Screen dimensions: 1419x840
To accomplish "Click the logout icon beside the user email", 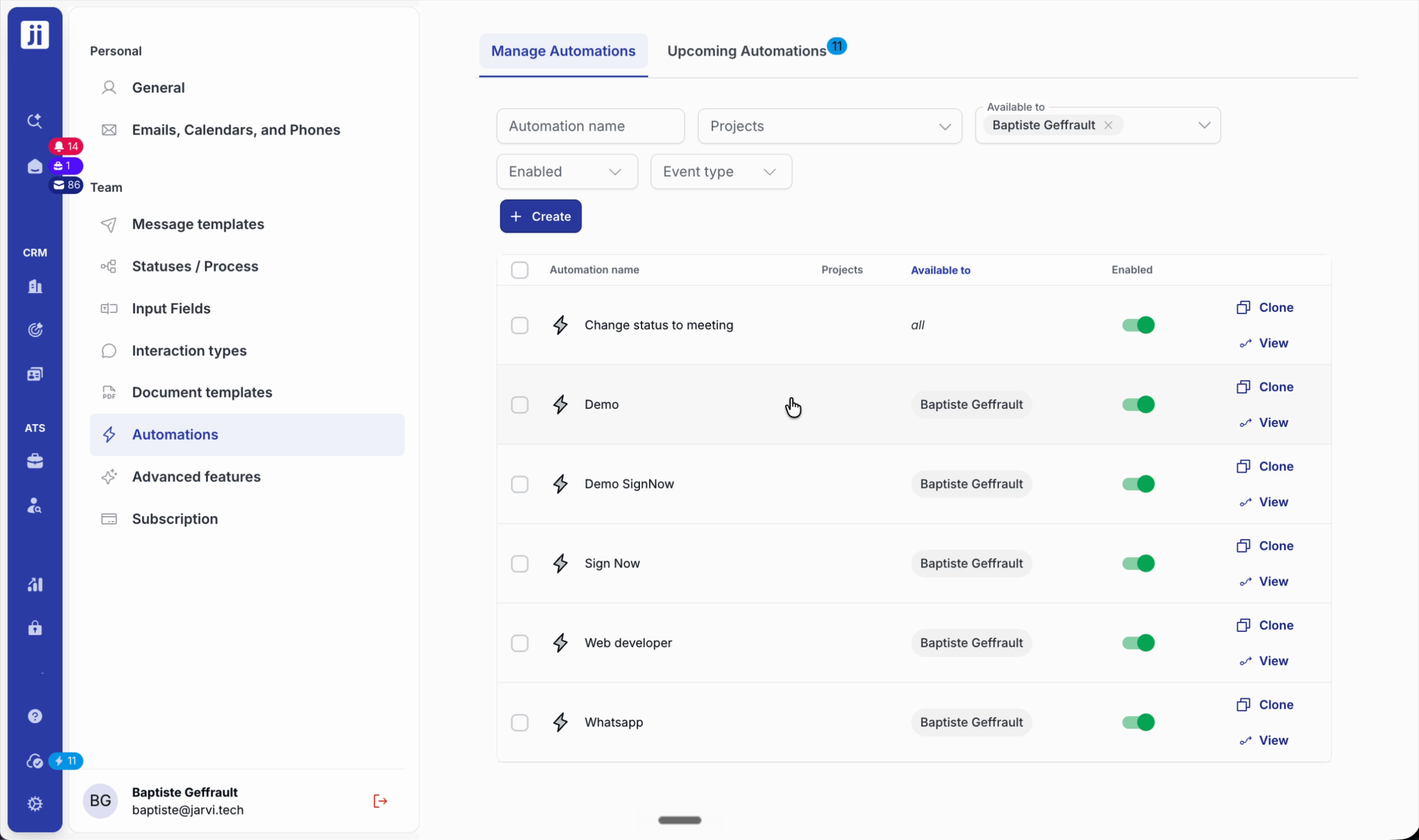I will point(381,801).
